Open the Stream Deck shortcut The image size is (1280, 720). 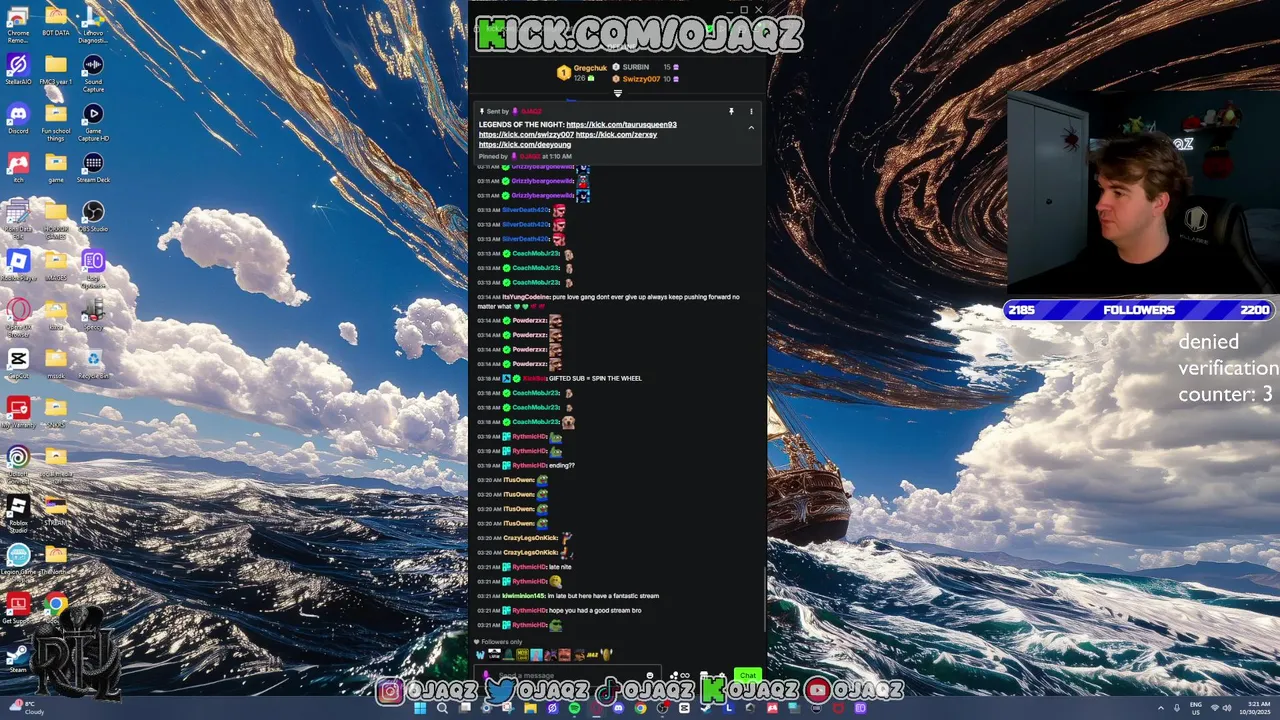point(93,168)
